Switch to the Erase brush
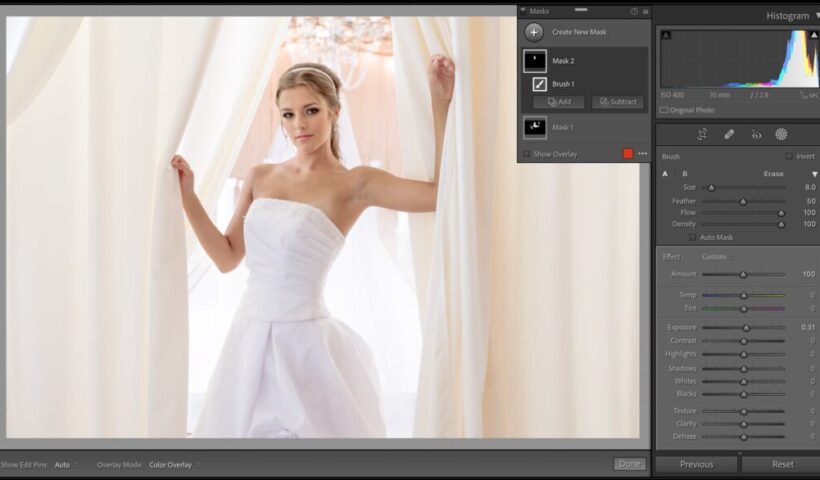820x480 pixels. (773, 174)
